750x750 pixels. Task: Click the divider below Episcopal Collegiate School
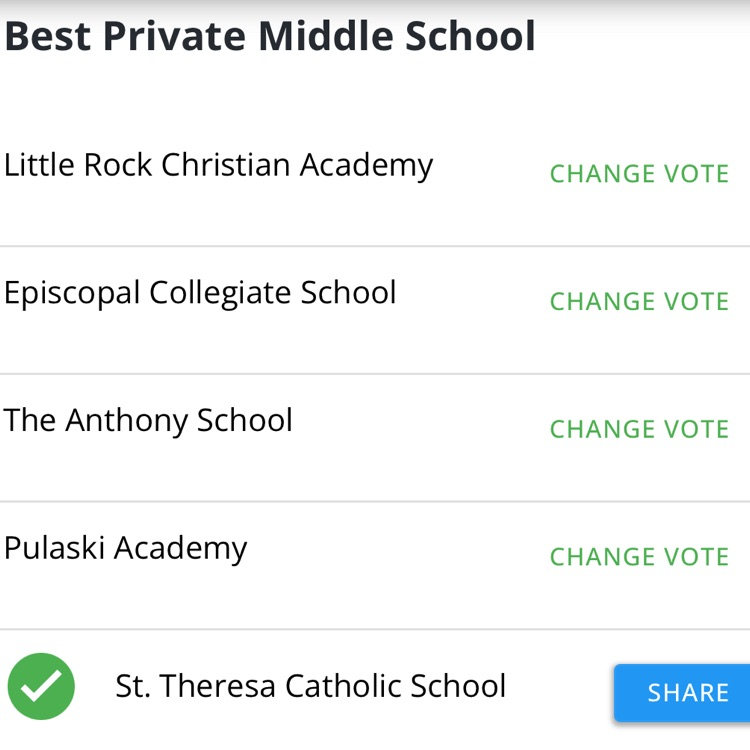coord(375,374)
